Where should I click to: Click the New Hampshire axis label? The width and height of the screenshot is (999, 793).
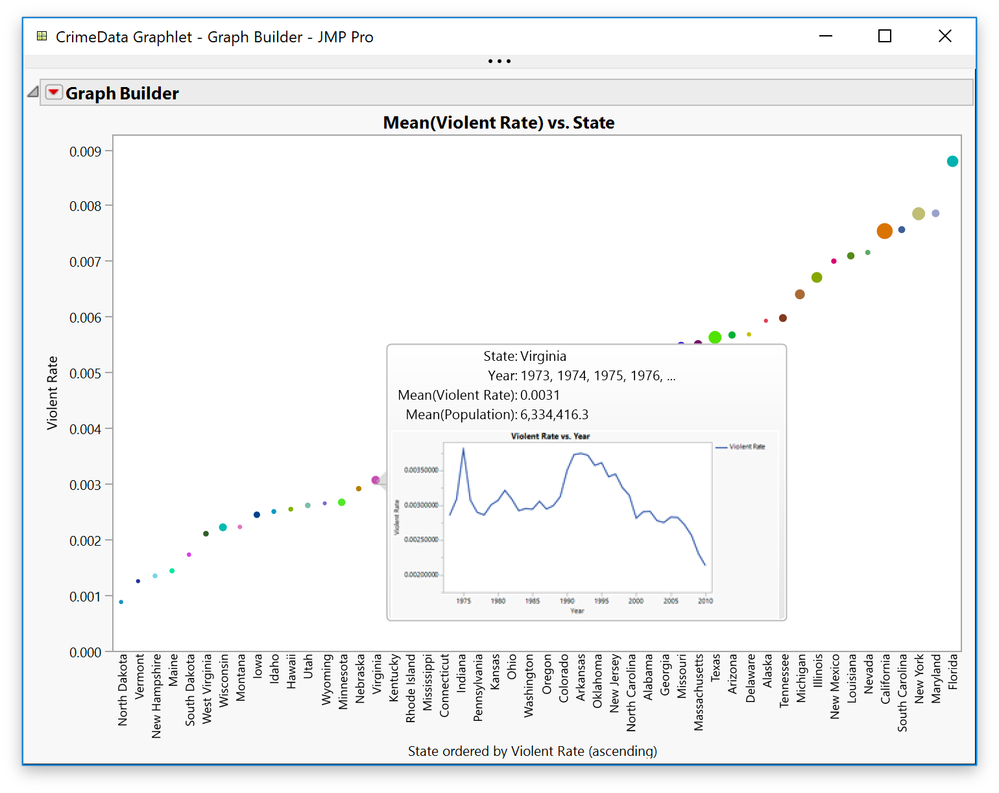156,696
